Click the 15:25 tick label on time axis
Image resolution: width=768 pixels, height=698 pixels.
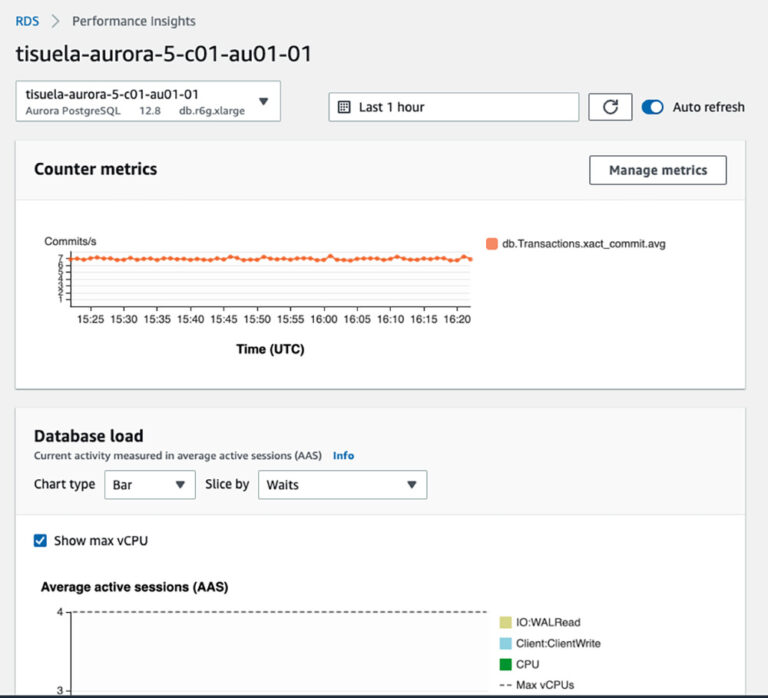coord(91,319)
